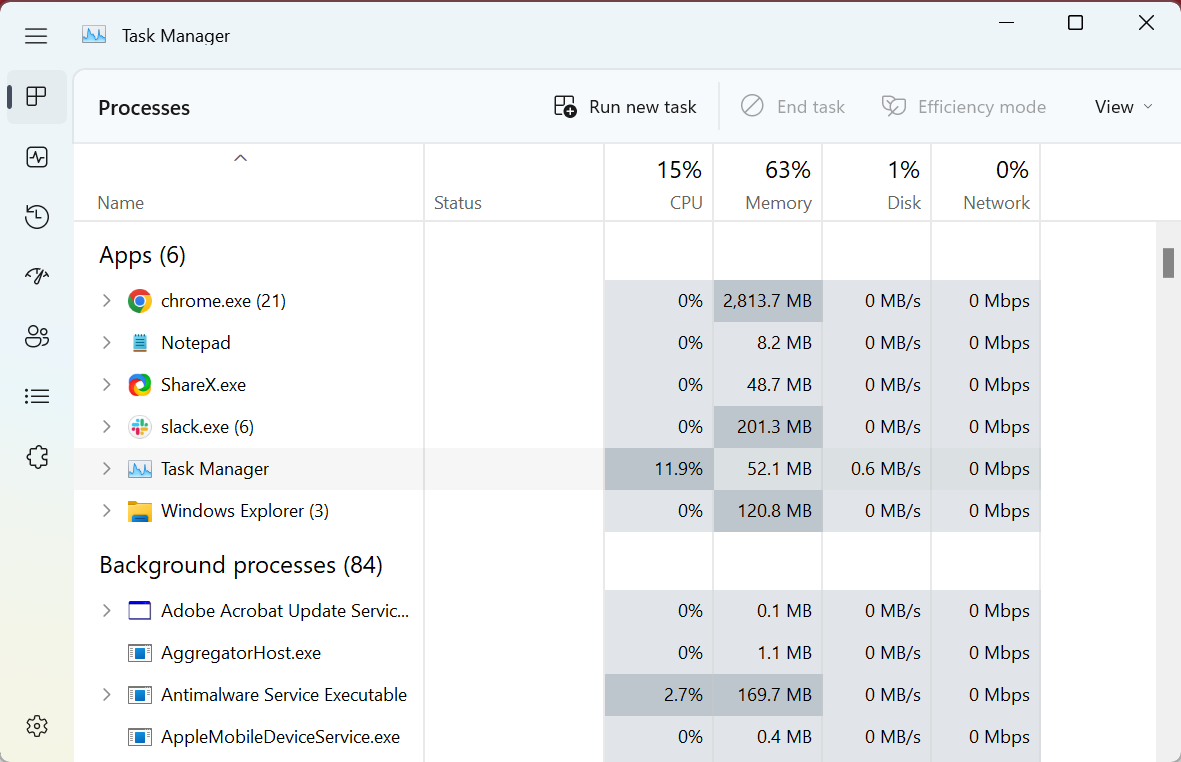
Task: Open the hamburger navigation menu
Action: click(x=36, y=35)
